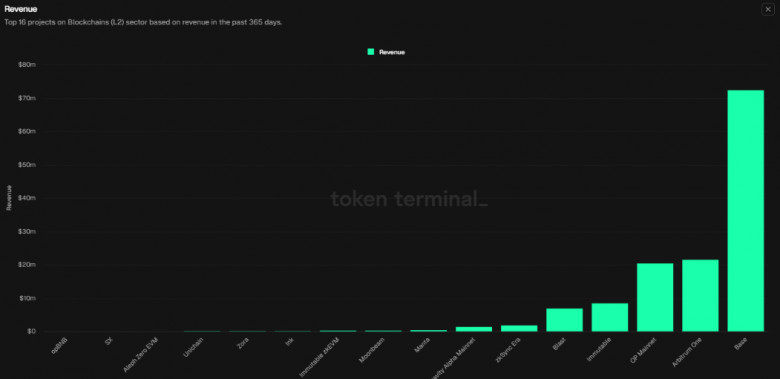Toggle the Revenue legend color swatch

[371, 52]
